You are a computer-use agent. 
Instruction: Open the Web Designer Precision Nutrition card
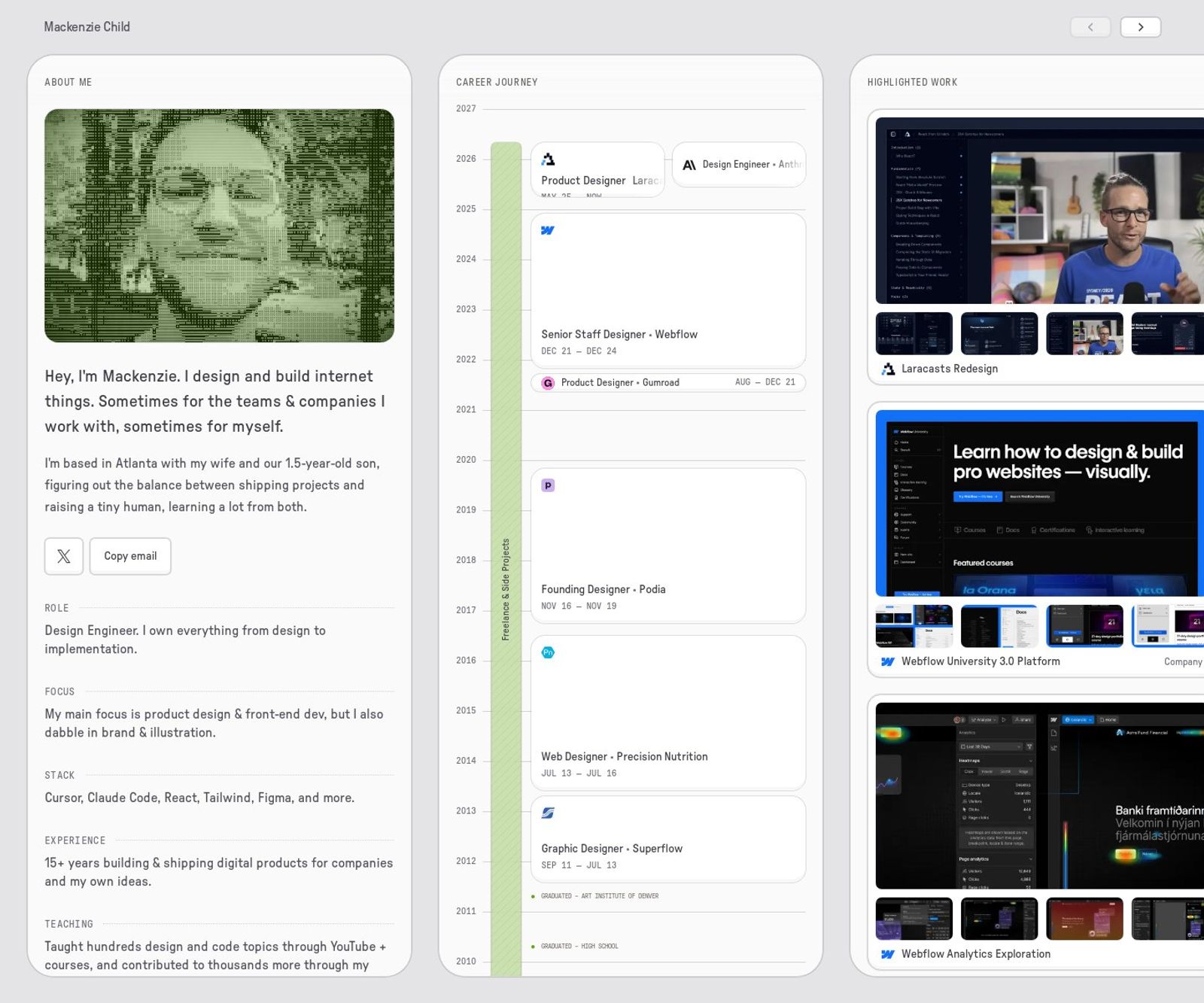(668, 713)
